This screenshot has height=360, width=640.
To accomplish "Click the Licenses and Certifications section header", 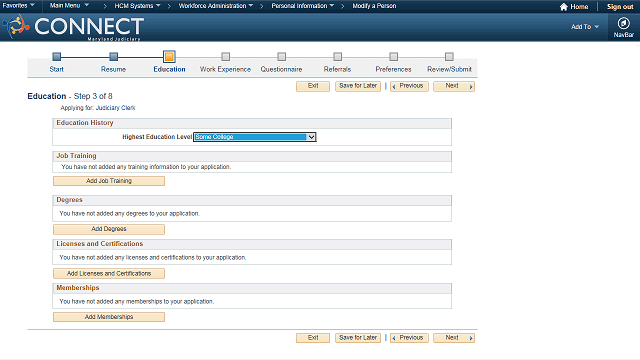I will pyautogui.click(x=100, y=244).
